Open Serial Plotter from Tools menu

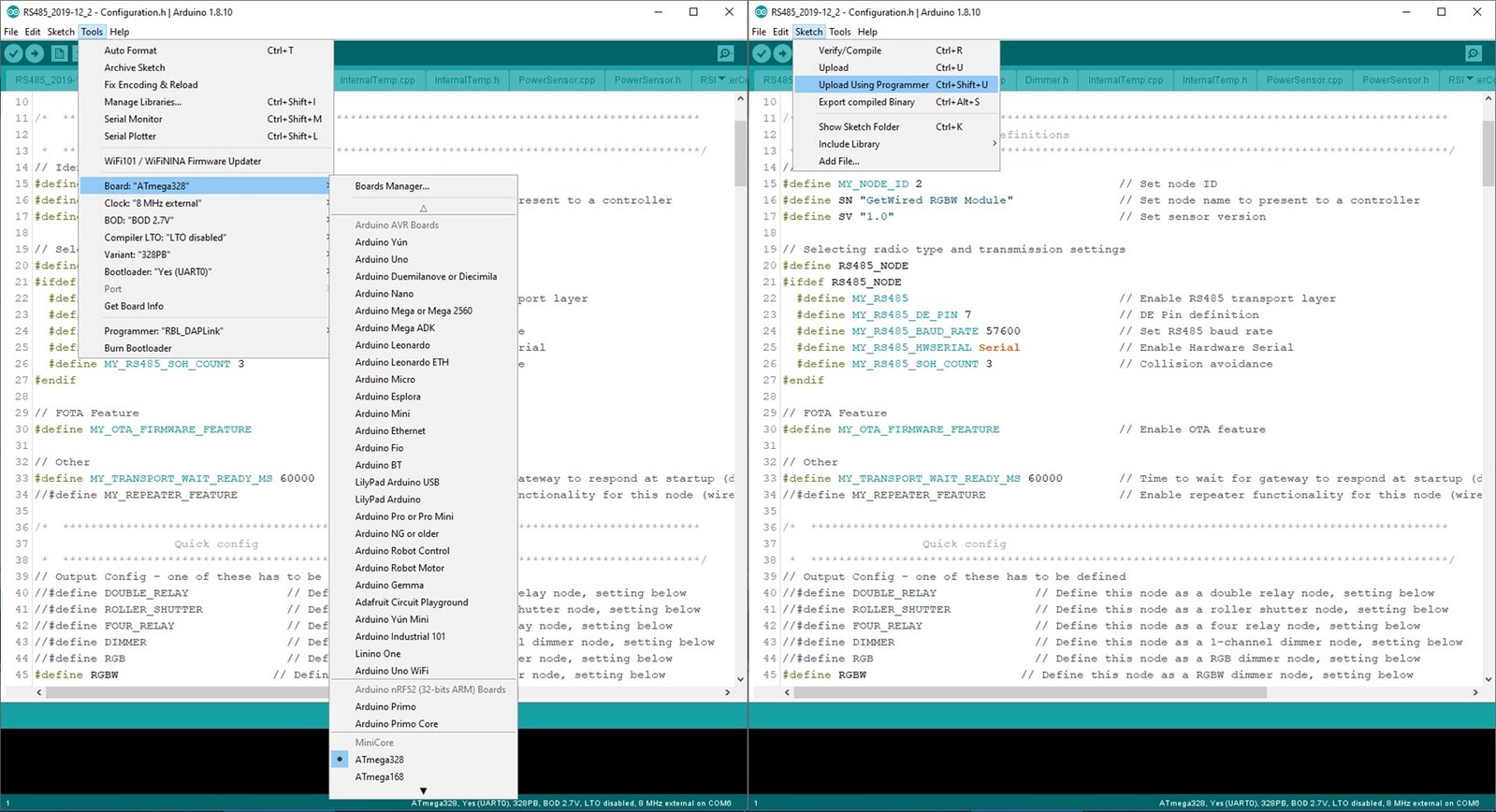[x=206, y=137]
